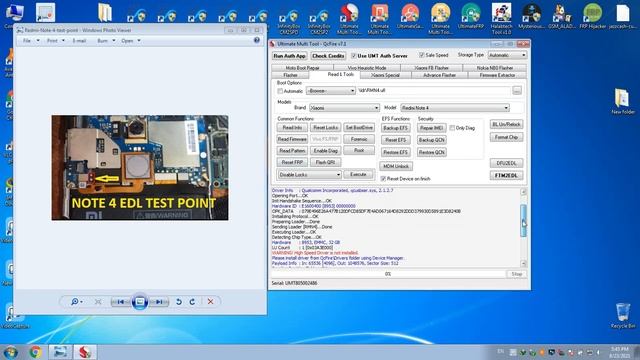Switch to Ultimate Multi Tool taskbar item
The width and height of the screenshot is (640, 360).
[x=85, y=352]
